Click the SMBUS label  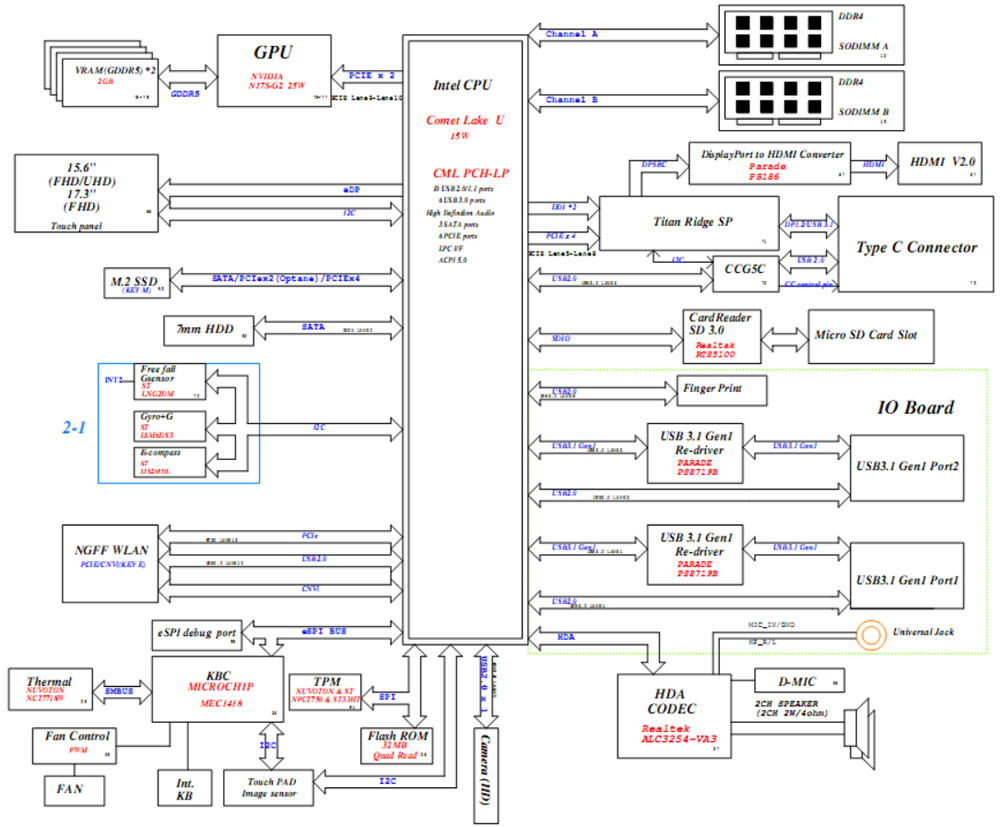[119, 691]
